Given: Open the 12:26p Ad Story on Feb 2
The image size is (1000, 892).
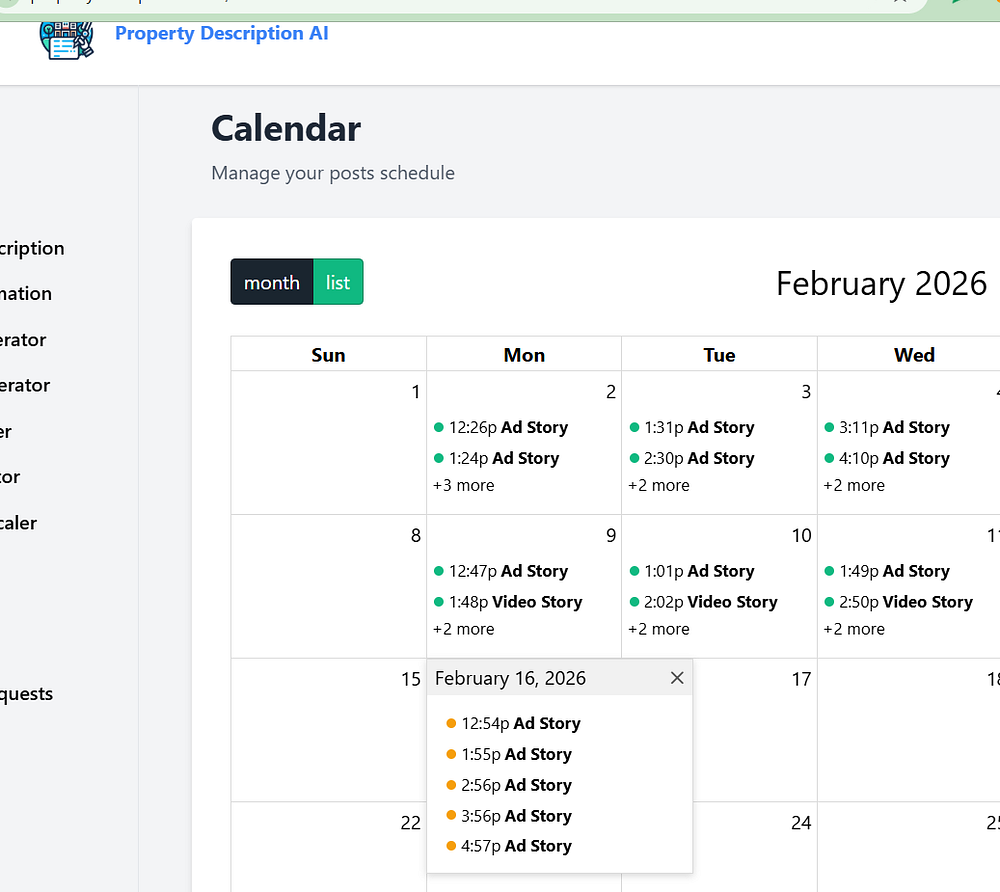Looking at the screenshot, I should pos(501,427).
